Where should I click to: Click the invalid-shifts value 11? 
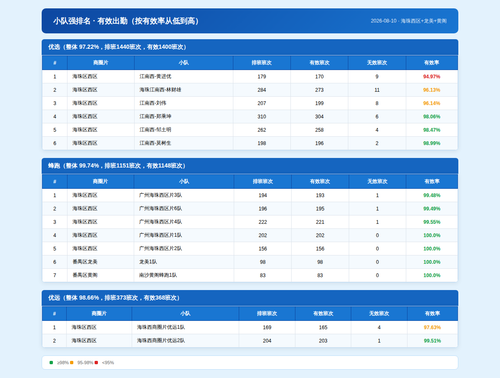(x=377, y=90)
